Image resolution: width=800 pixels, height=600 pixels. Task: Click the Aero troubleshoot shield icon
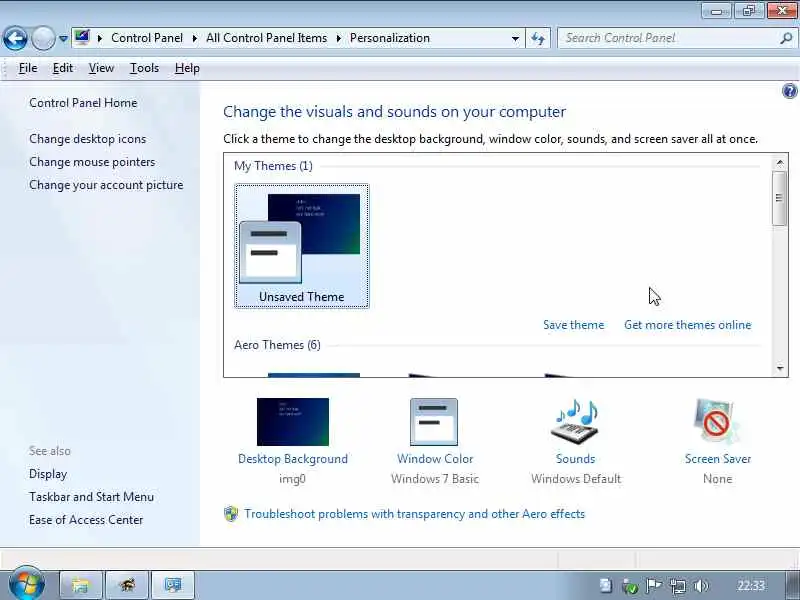(231, 514)
